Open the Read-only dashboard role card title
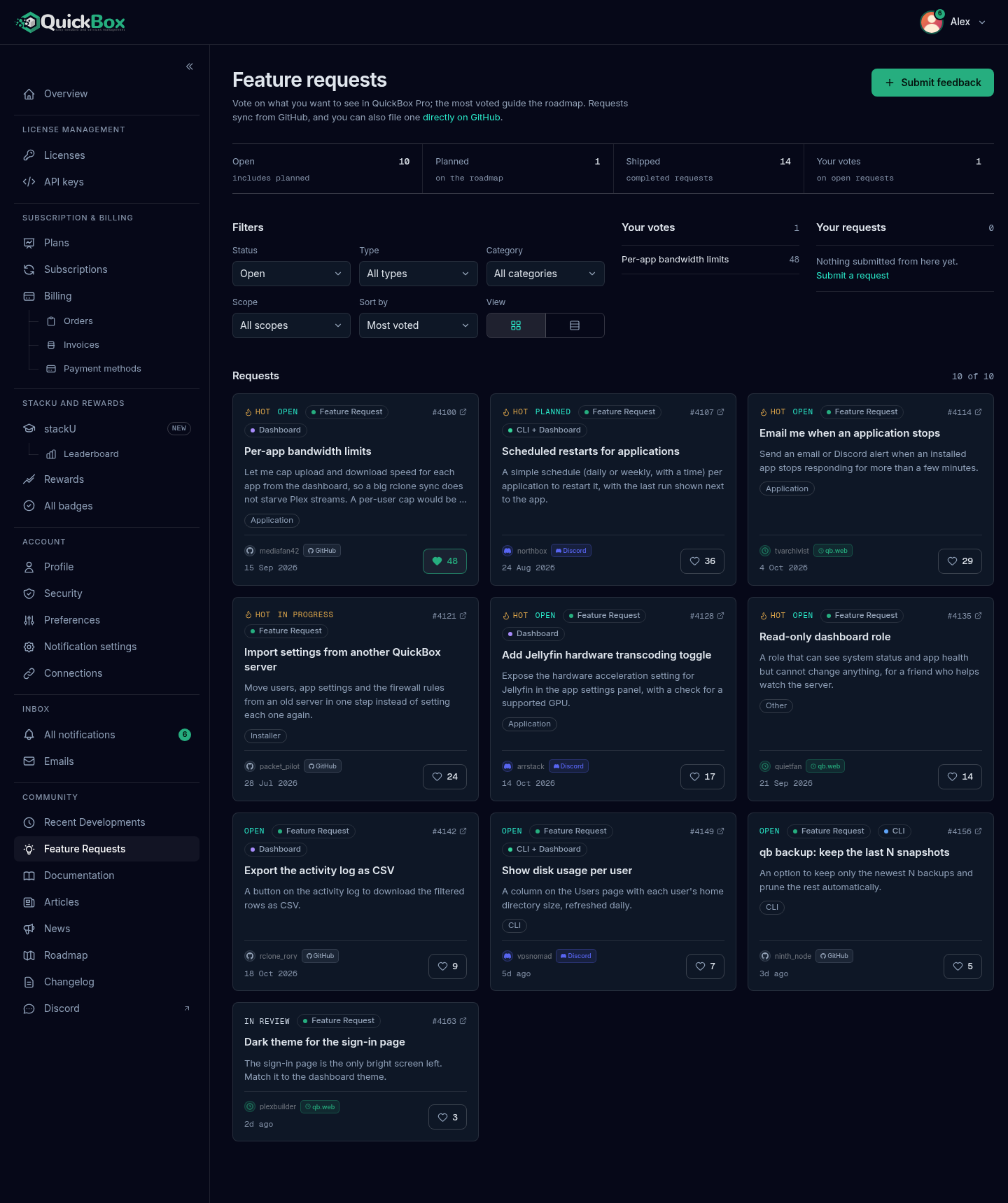This screenshot has height=1203, width=1008. 825,637
